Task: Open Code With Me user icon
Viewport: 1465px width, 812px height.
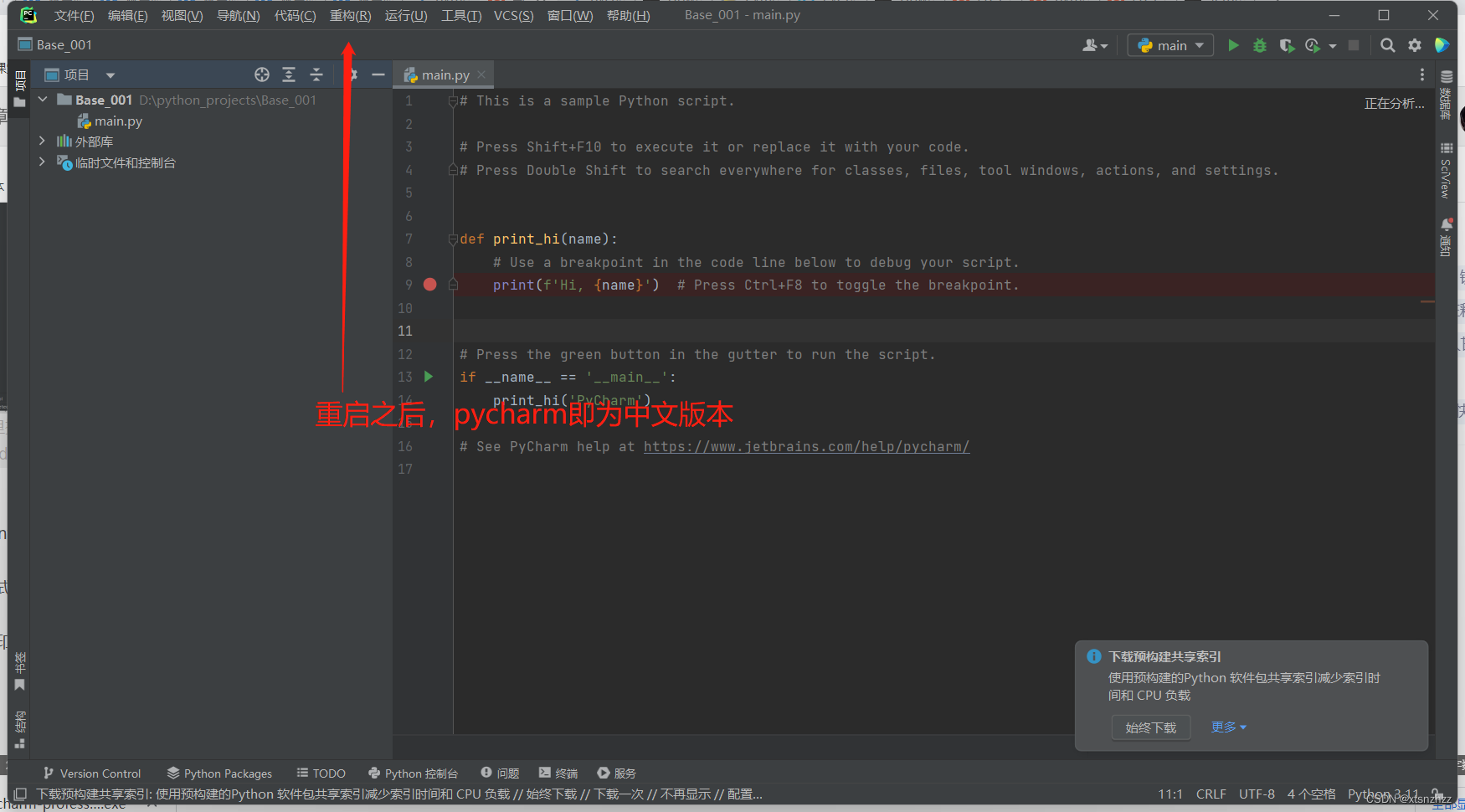Action: point(1094,45)
